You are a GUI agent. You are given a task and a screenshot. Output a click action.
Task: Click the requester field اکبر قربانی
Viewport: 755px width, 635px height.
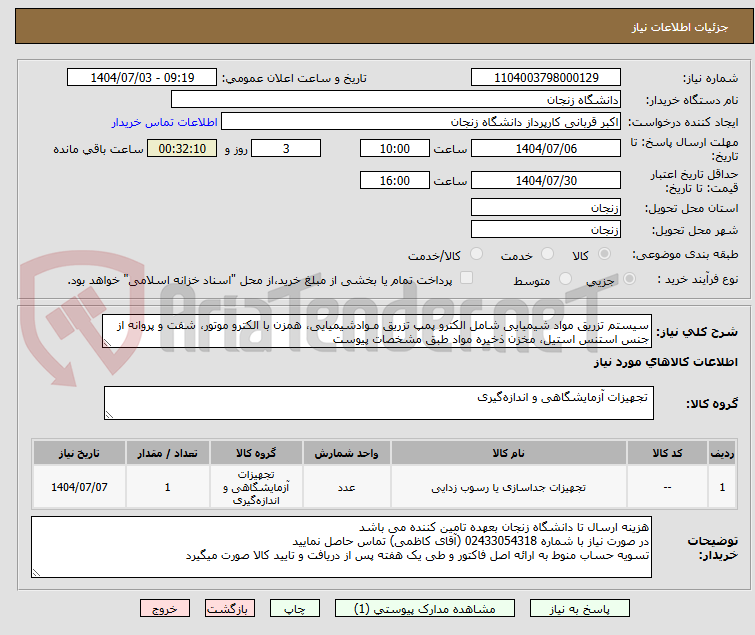(x=421, y=122)
